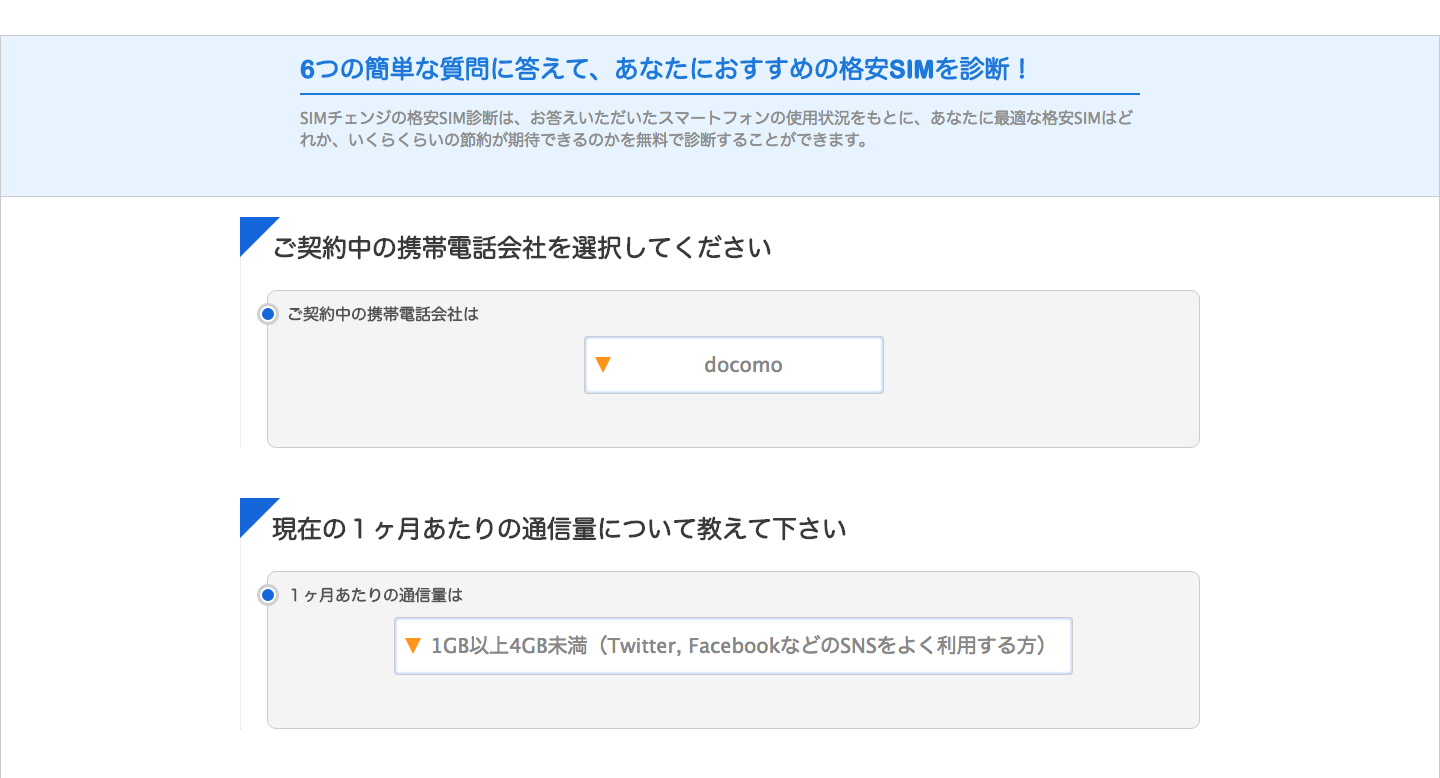Select the １ヶ月あたりの通信量は radio button

tap(267, 595)
